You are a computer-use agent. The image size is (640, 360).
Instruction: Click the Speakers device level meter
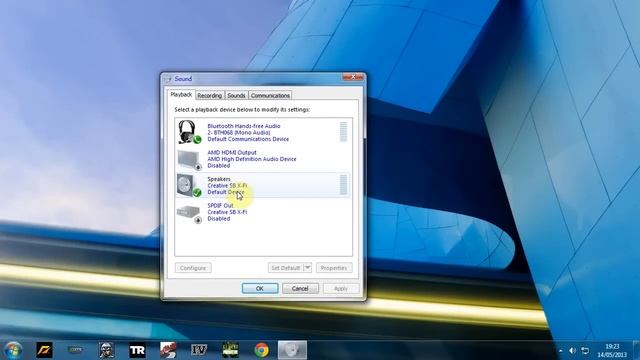[x=343, y=184]
